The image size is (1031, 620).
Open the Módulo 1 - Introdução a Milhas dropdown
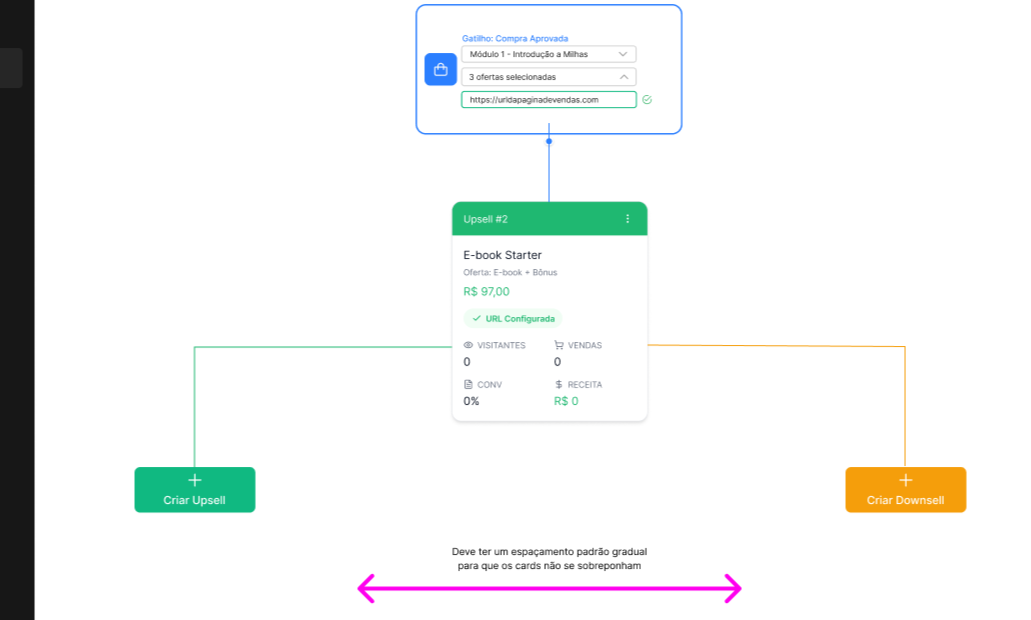coord(548,54)
